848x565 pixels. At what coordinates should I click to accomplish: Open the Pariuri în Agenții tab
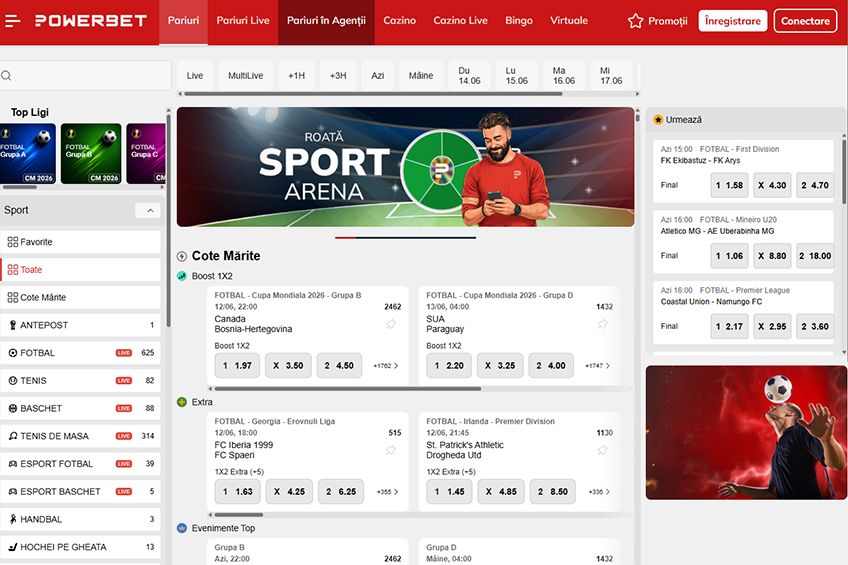326,22
